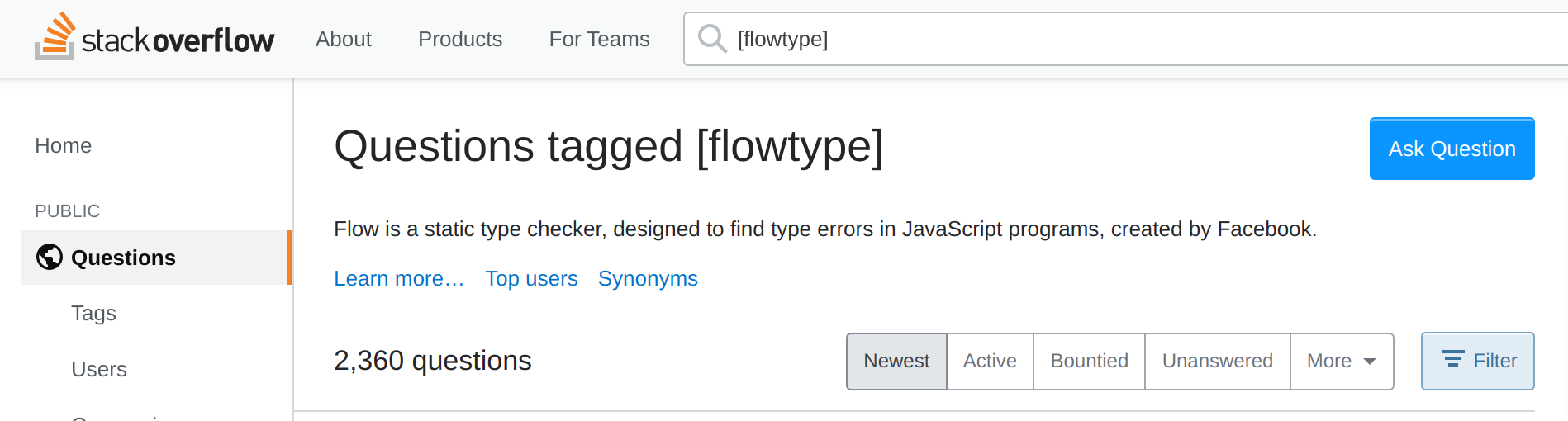Click the 2,360 questions count text

(x=433, y=361)
